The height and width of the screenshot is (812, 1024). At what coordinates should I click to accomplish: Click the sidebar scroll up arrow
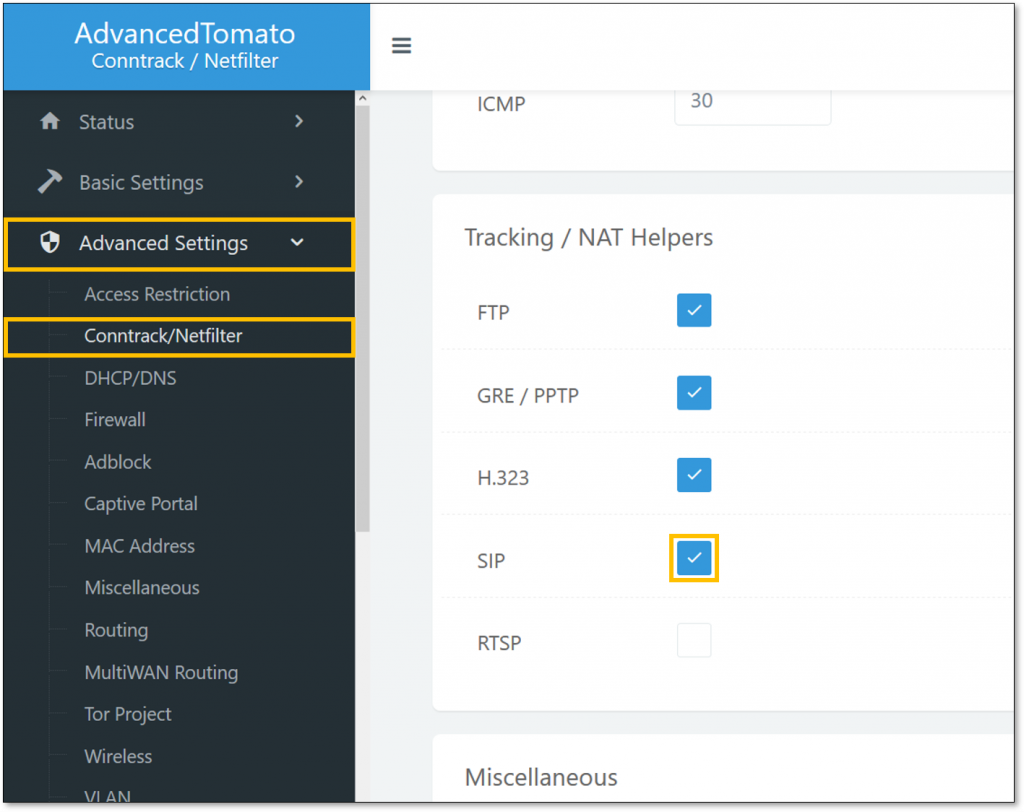coord(362,98)
